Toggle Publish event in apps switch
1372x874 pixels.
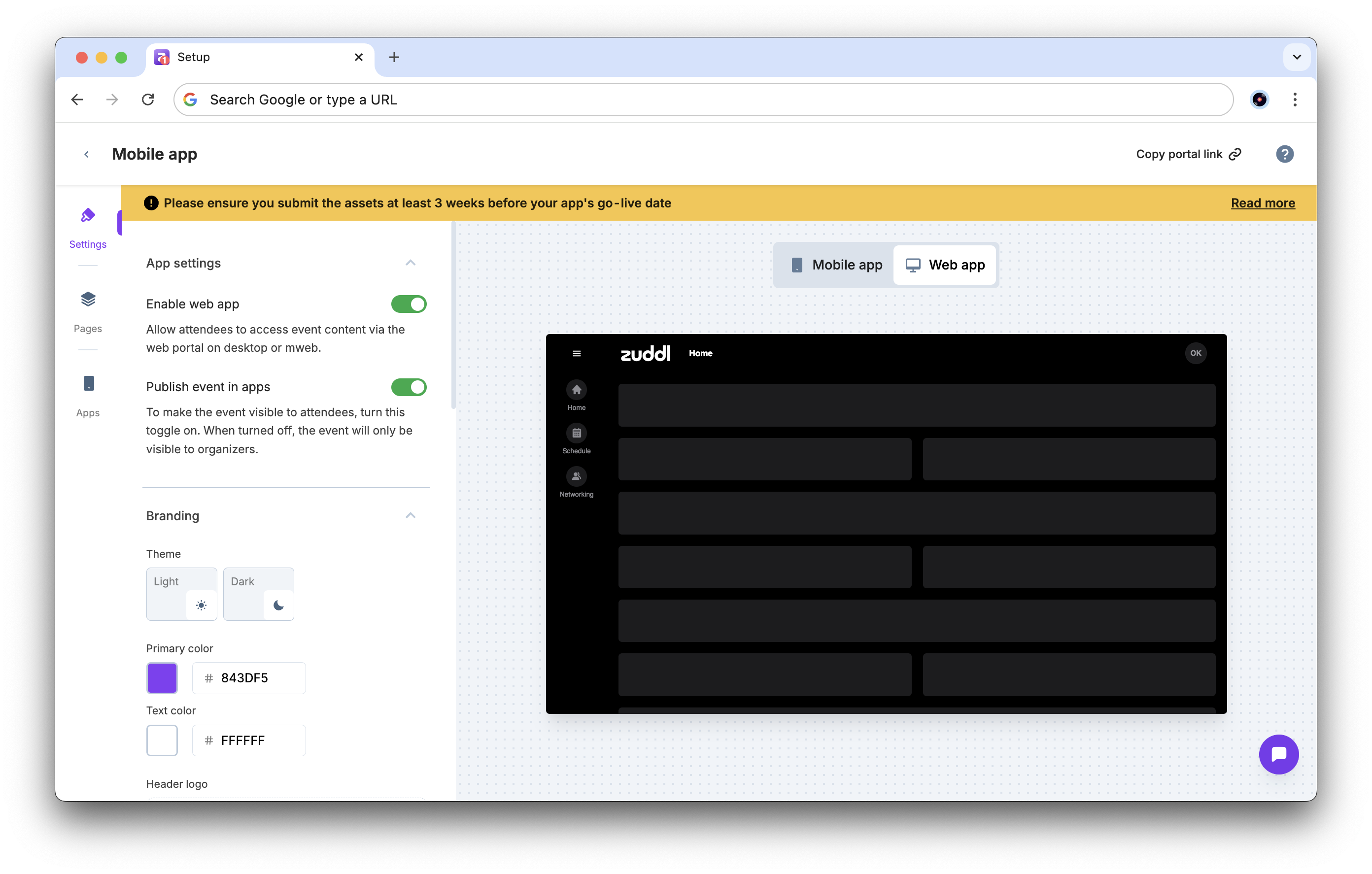pyautogui.click(x=409, y=387)
